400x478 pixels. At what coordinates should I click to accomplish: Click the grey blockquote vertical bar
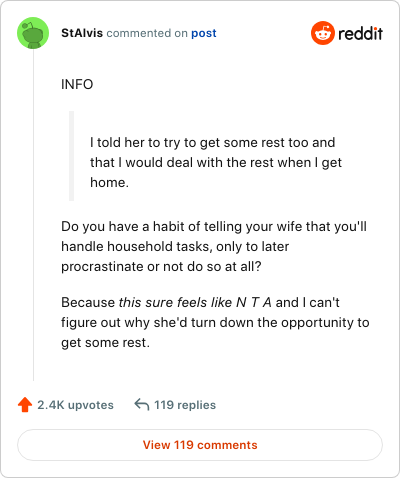71,156
